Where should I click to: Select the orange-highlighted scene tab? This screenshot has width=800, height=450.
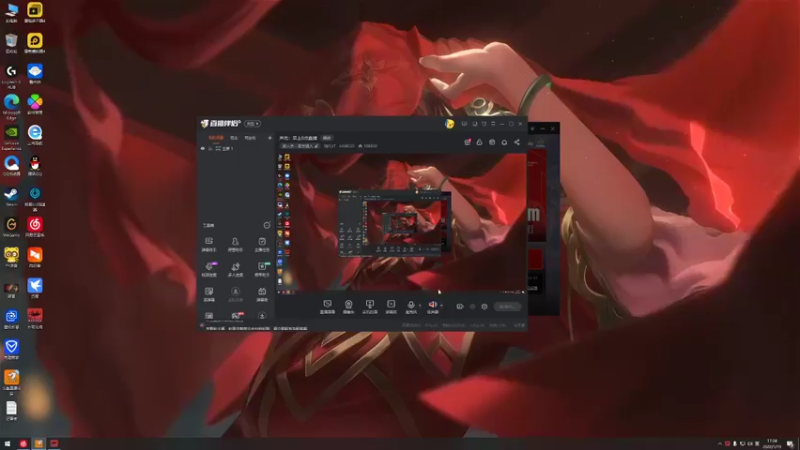(x=215, y=138)
